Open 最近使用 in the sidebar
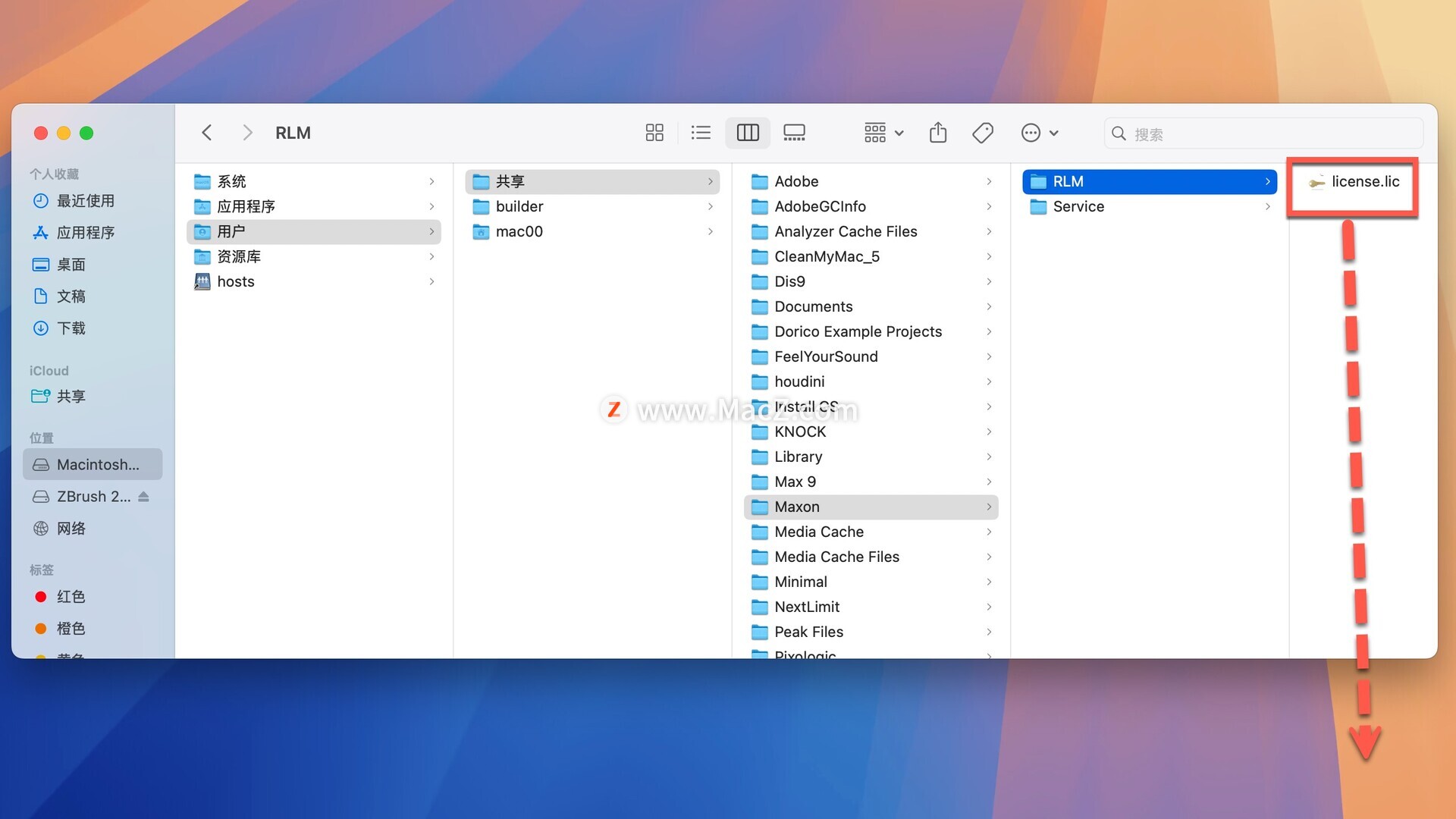 coord(85,201)
